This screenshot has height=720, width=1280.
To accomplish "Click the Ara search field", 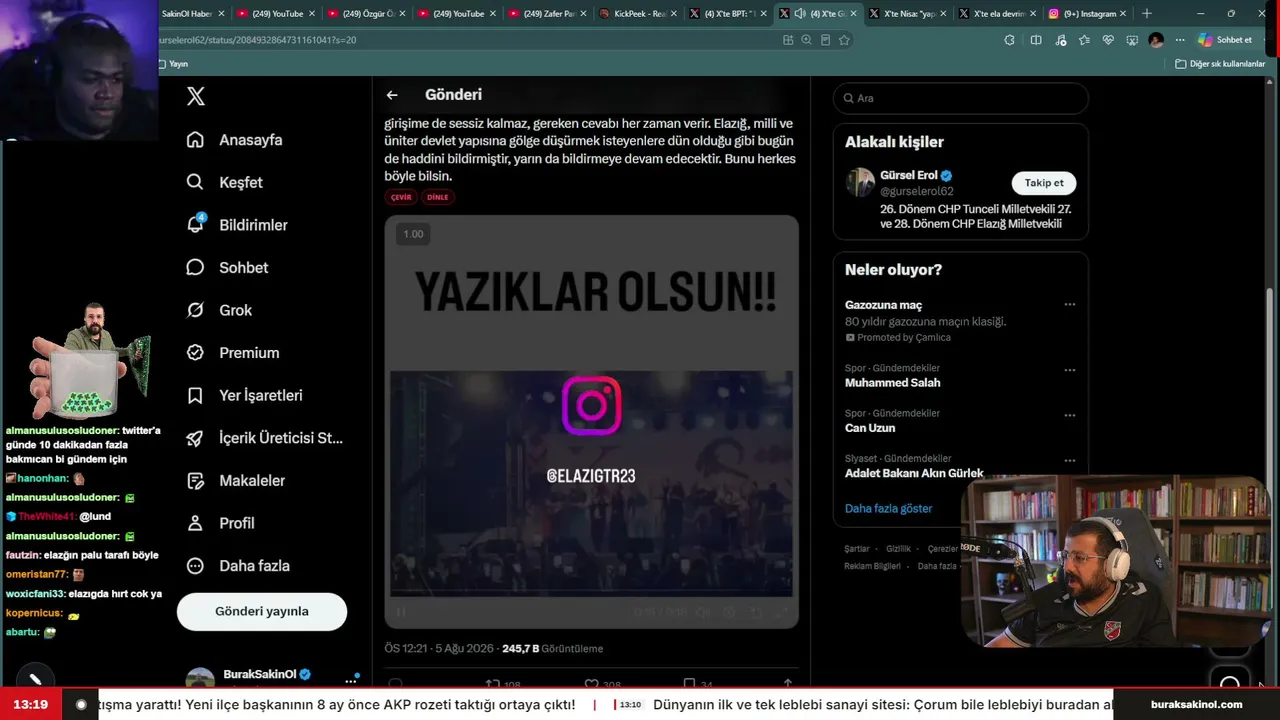I will [x=960, y=98].
